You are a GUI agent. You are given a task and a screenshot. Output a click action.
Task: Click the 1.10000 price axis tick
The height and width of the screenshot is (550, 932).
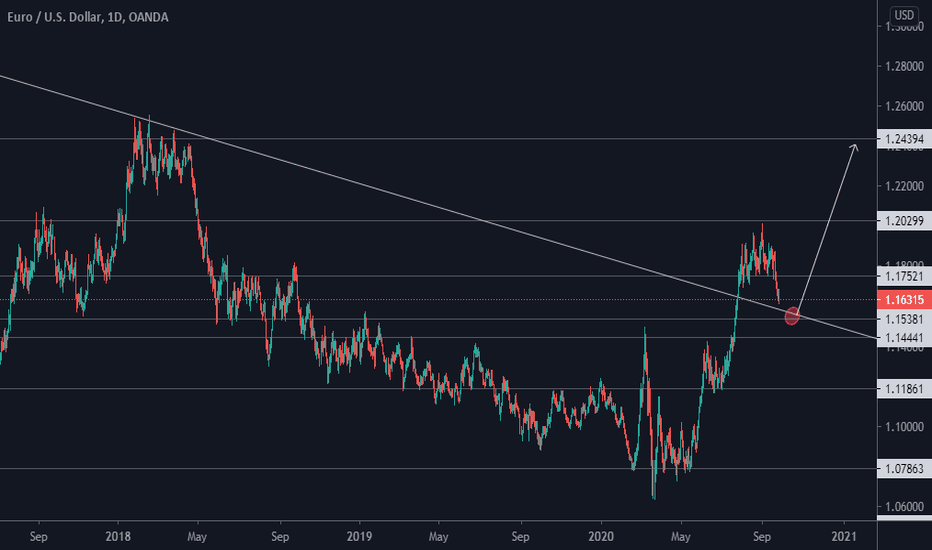pos(904,427)
